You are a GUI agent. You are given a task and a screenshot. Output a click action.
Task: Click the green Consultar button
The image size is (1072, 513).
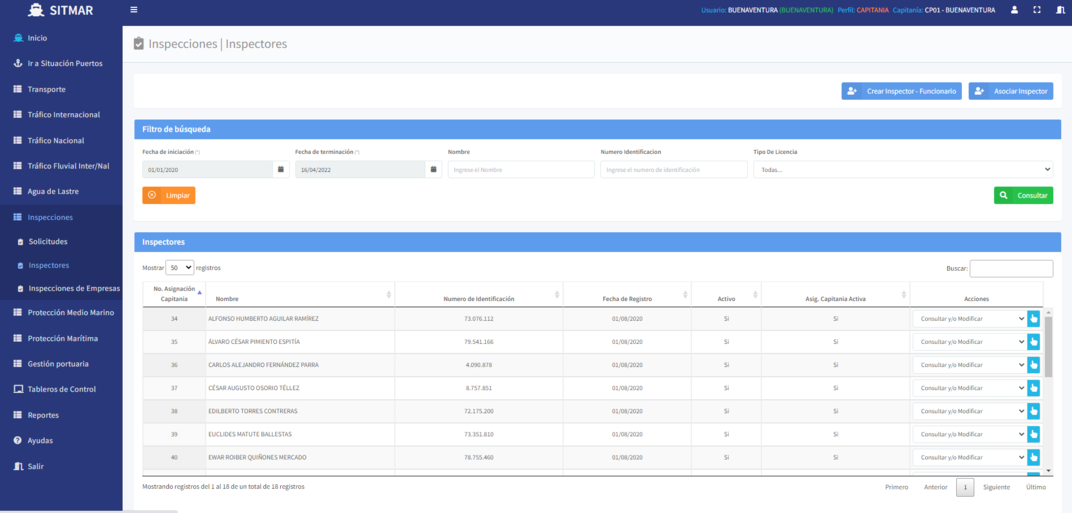(1023, 195)
